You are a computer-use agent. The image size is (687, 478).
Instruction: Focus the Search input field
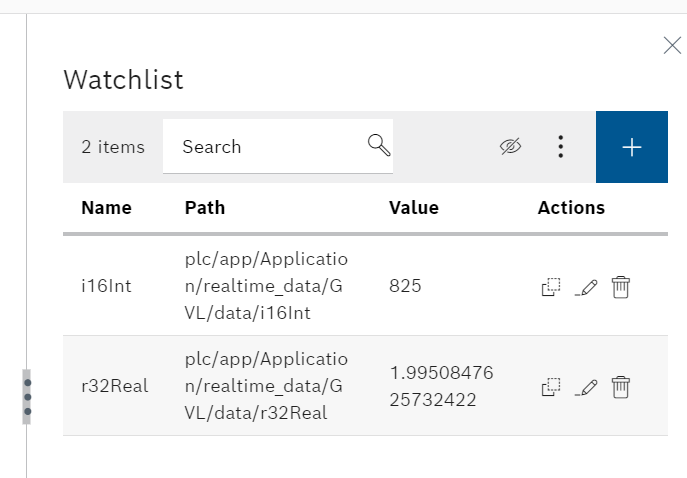coord(278,146)
